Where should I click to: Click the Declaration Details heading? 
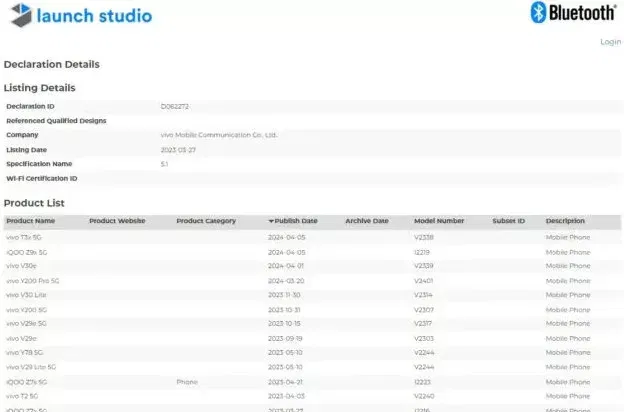pyautogui.click(x=52, y=64)
